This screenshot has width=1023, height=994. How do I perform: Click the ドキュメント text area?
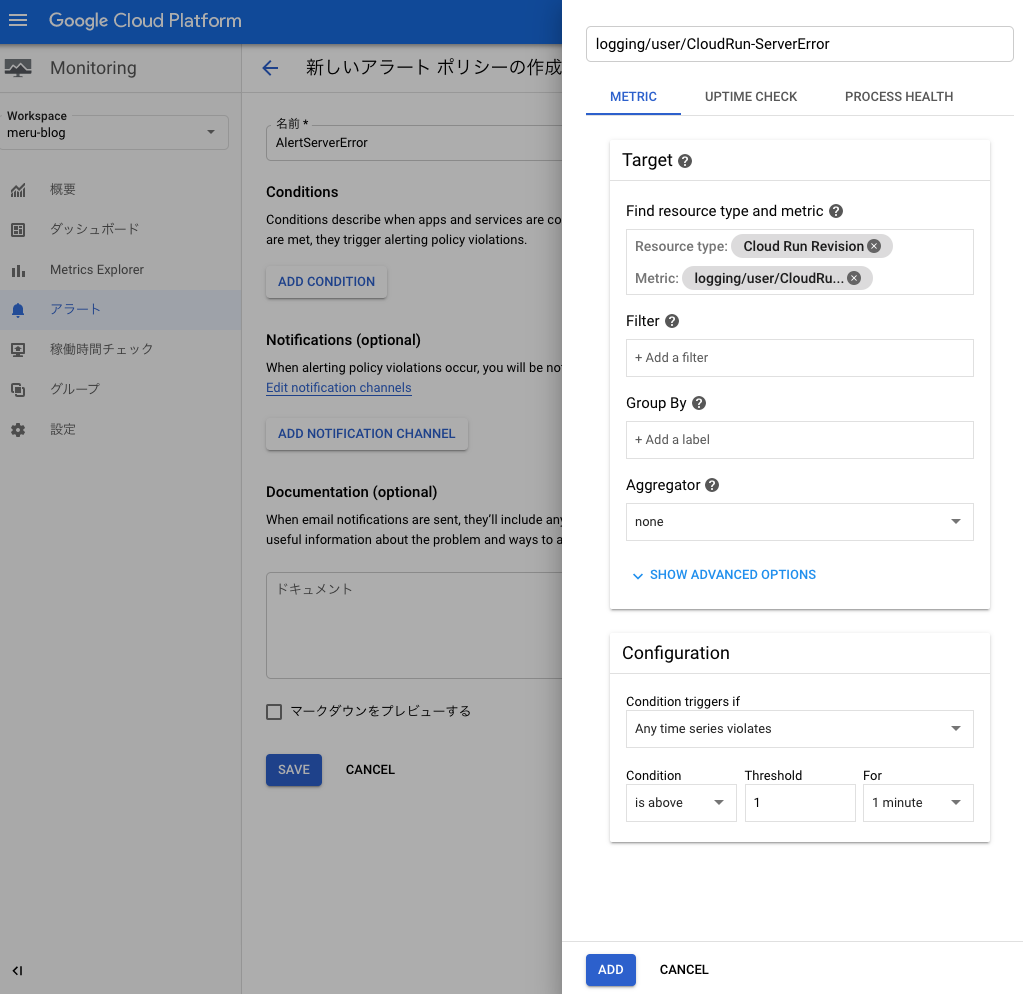click(414, 625)
